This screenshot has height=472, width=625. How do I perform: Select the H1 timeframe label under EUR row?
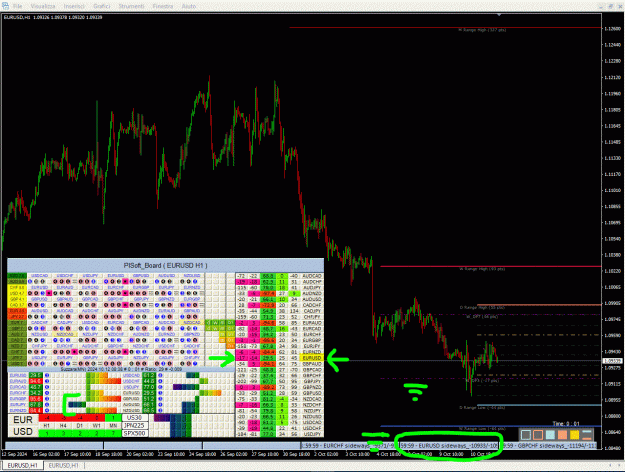pos(47,425)
